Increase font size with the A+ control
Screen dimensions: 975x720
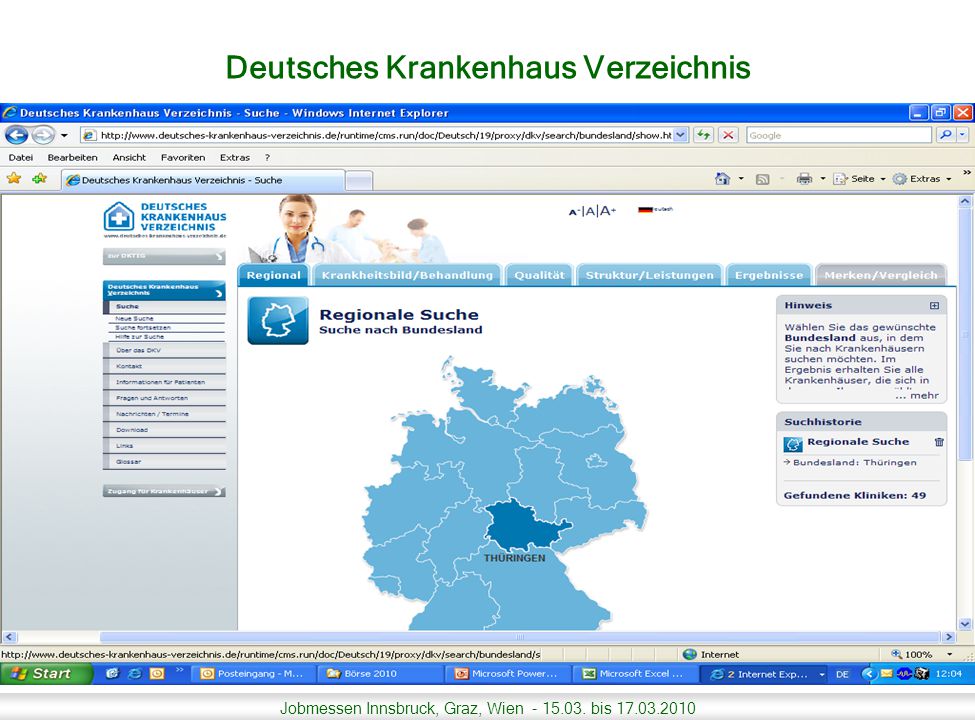tap(608, 211)
